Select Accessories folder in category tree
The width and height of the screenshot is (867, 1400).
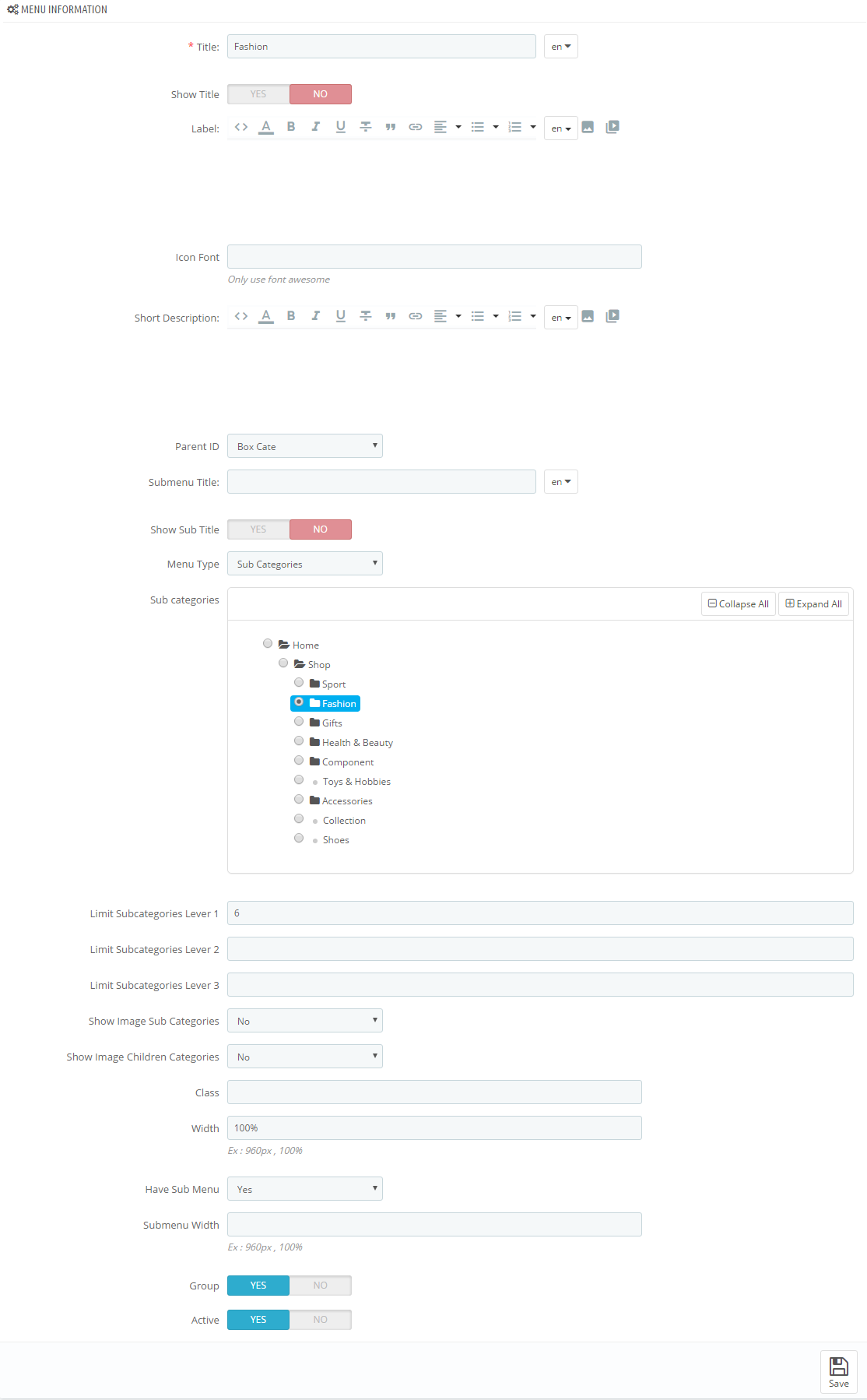347,801
